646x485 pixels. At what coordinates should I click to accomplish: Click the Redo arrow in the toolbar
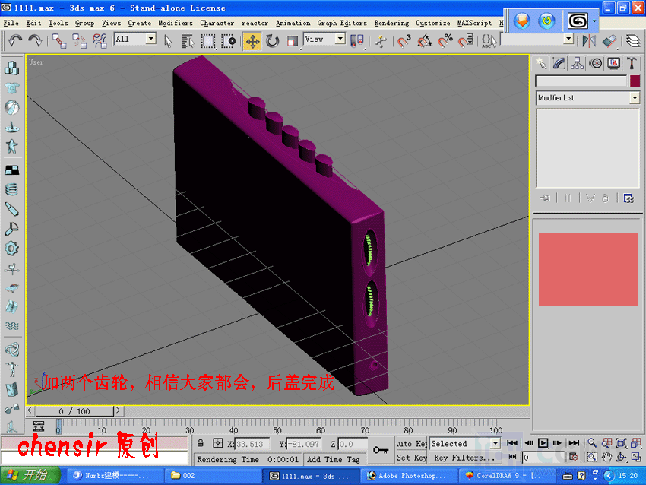pyautogui.click(x=35, y=41)
